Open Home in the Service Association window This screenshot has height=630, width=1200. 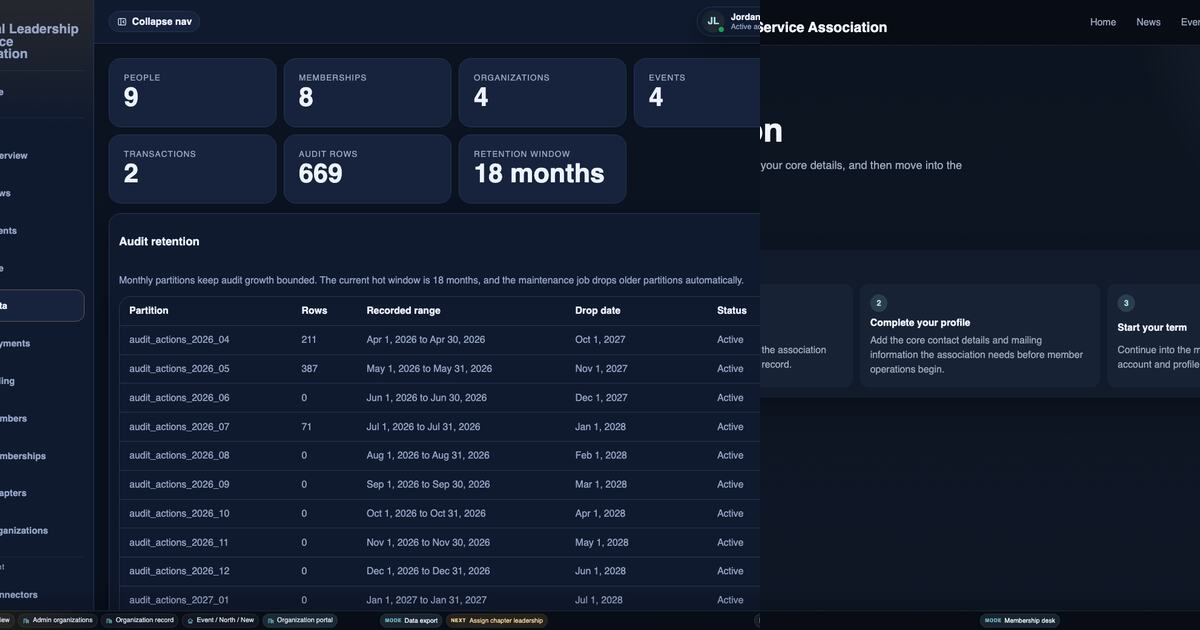[1103, 22]
